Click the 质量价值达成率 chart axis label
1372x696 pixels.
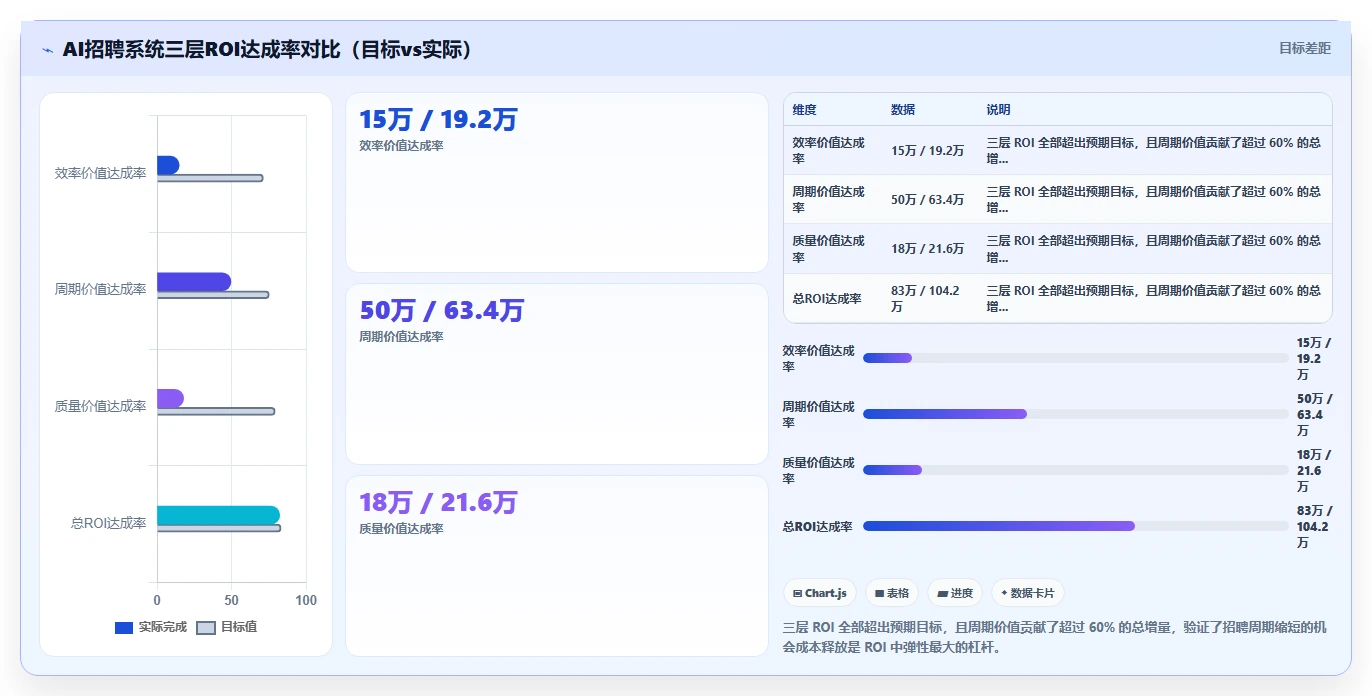pos(100,406)
